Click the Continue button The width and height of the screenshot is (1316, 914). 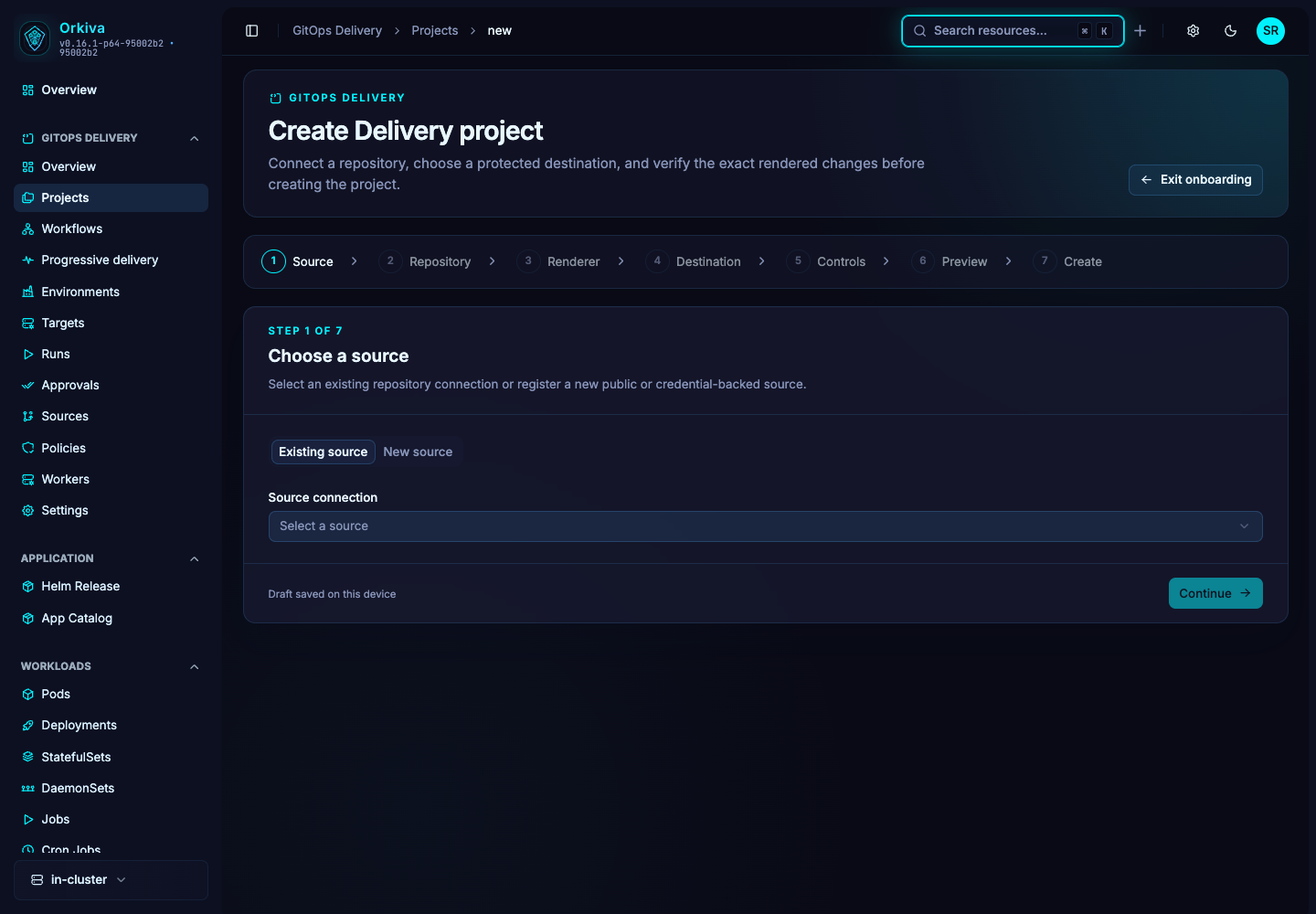coord(1215,593)
